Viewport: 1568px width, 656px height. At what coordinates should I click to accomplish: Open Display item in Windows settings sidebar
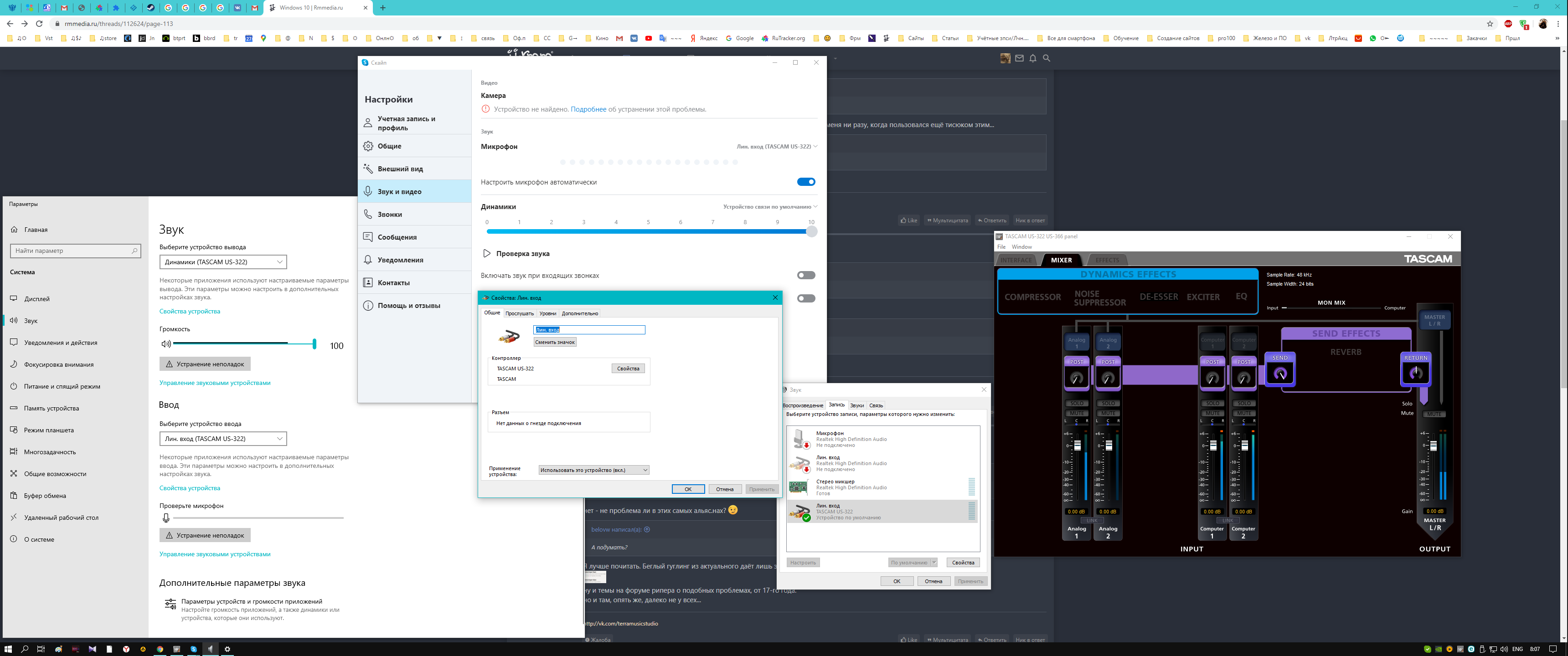[x=36, y=299]
